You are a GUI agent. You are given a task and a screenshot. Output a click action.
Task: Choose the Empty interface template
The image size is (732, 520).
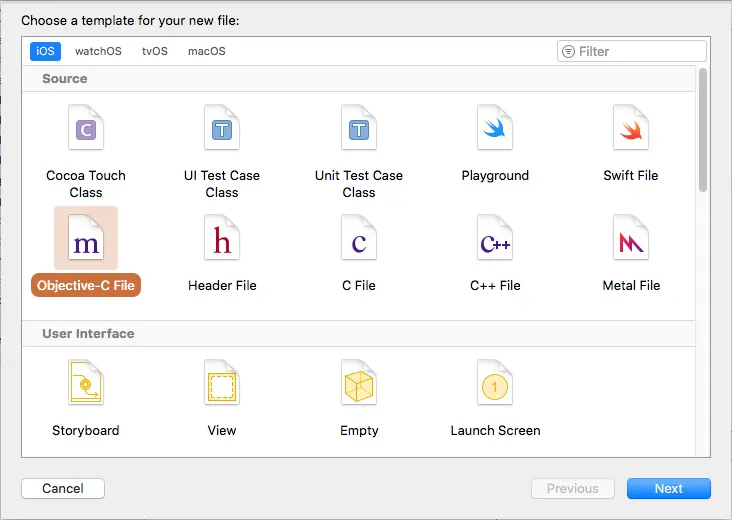click(358, 385)
